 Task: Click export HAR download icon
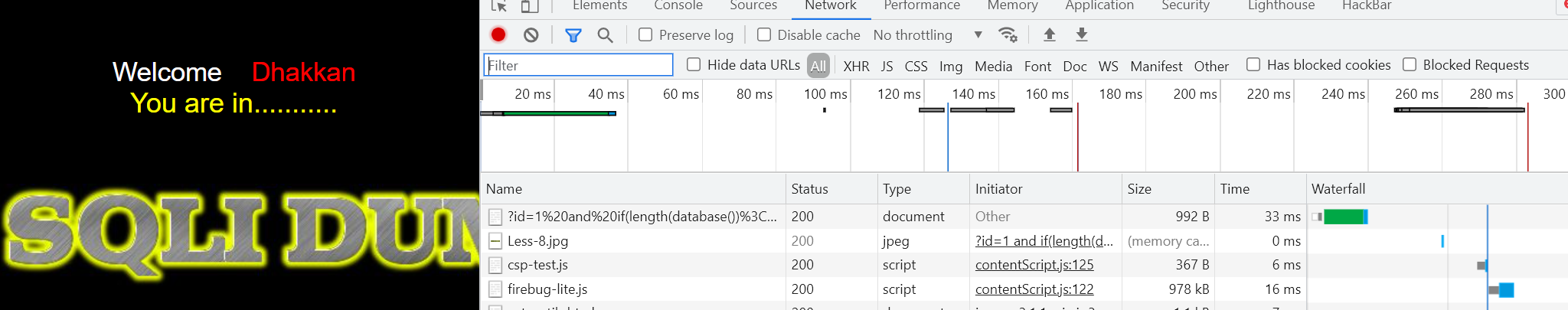click(1082, 34)
